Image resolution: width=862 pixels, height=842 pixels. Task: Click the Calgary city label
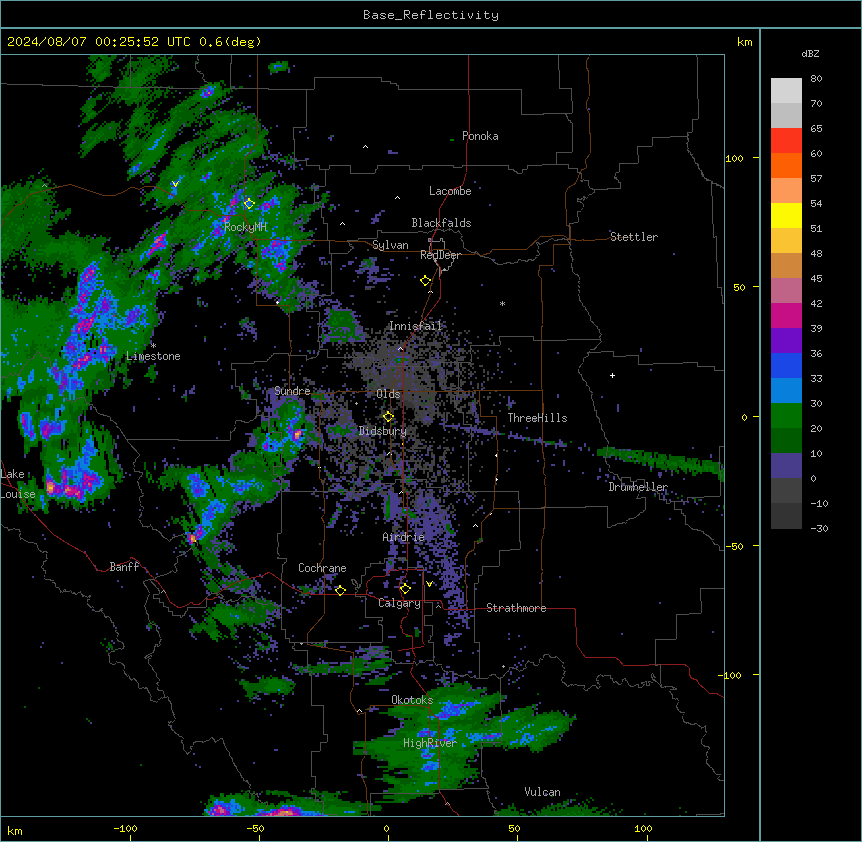coord(399,603)
